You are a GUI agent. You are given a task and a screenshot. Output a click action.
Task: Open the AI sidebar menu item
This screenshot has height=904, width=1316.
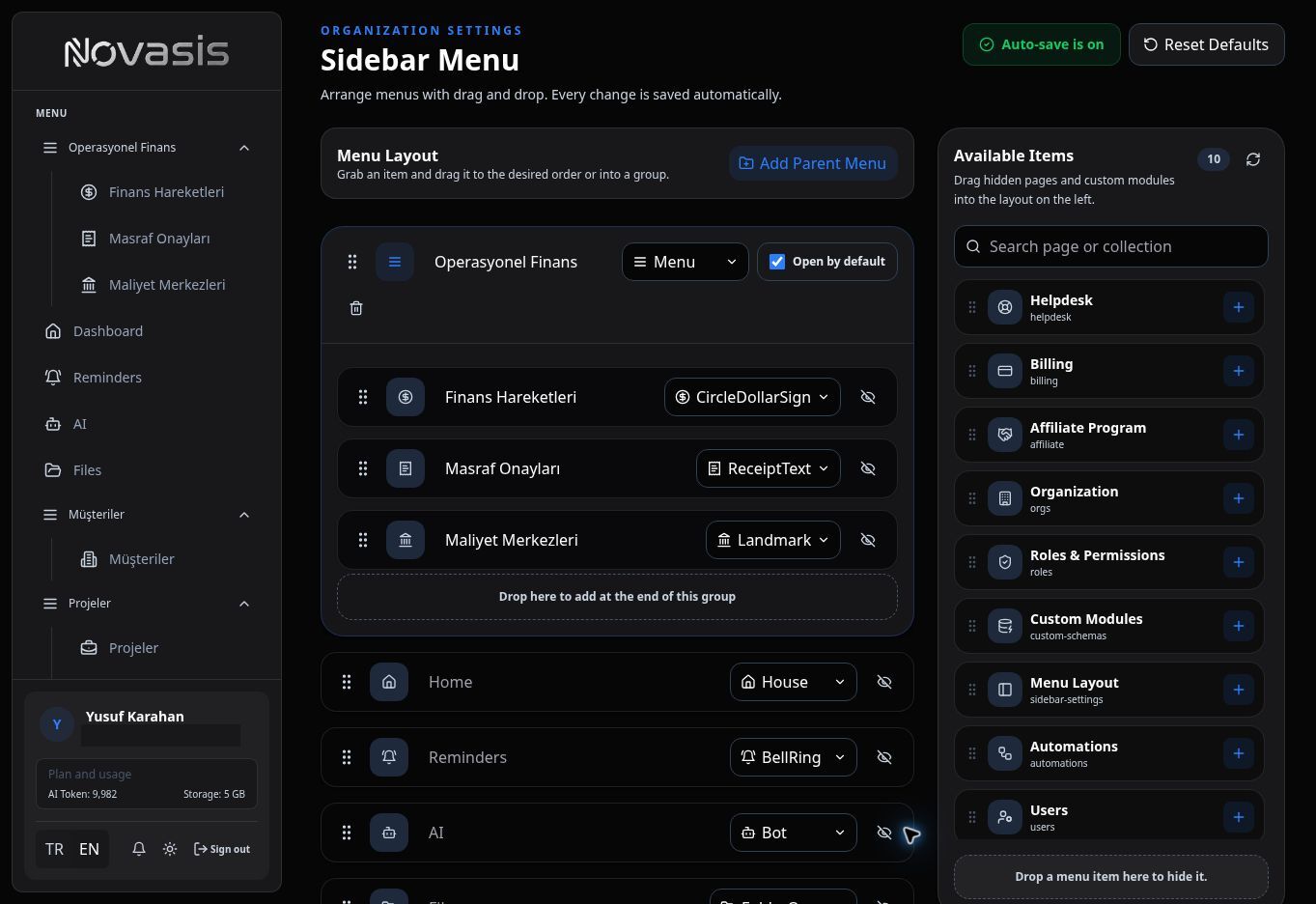[x=147, y=424]
